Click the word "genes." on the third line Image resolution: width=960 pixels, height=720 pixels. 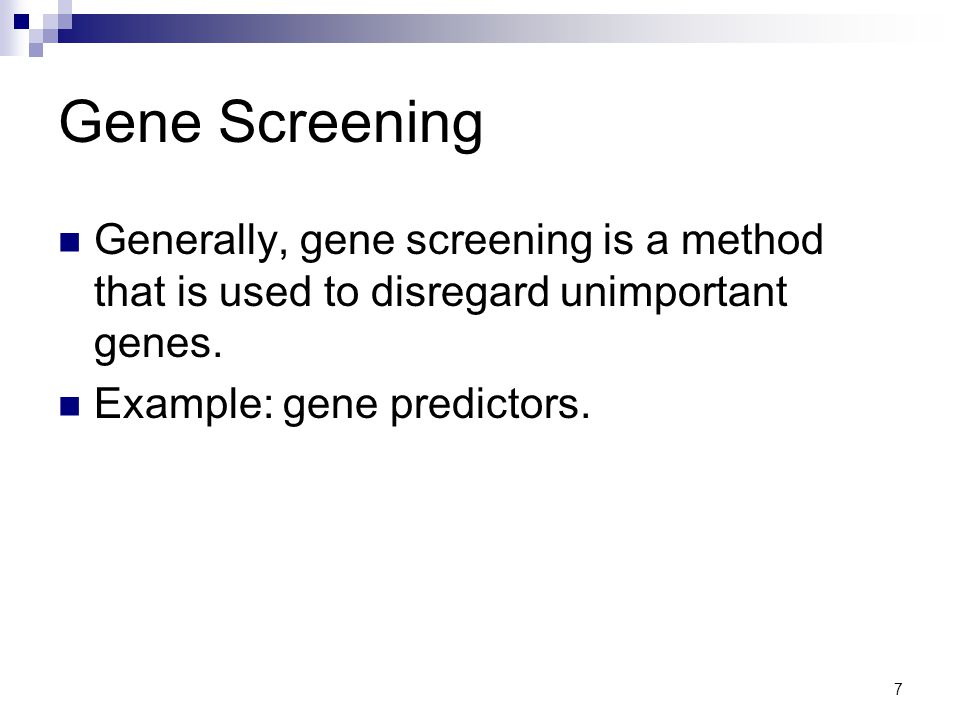click(x=158, y=345)
